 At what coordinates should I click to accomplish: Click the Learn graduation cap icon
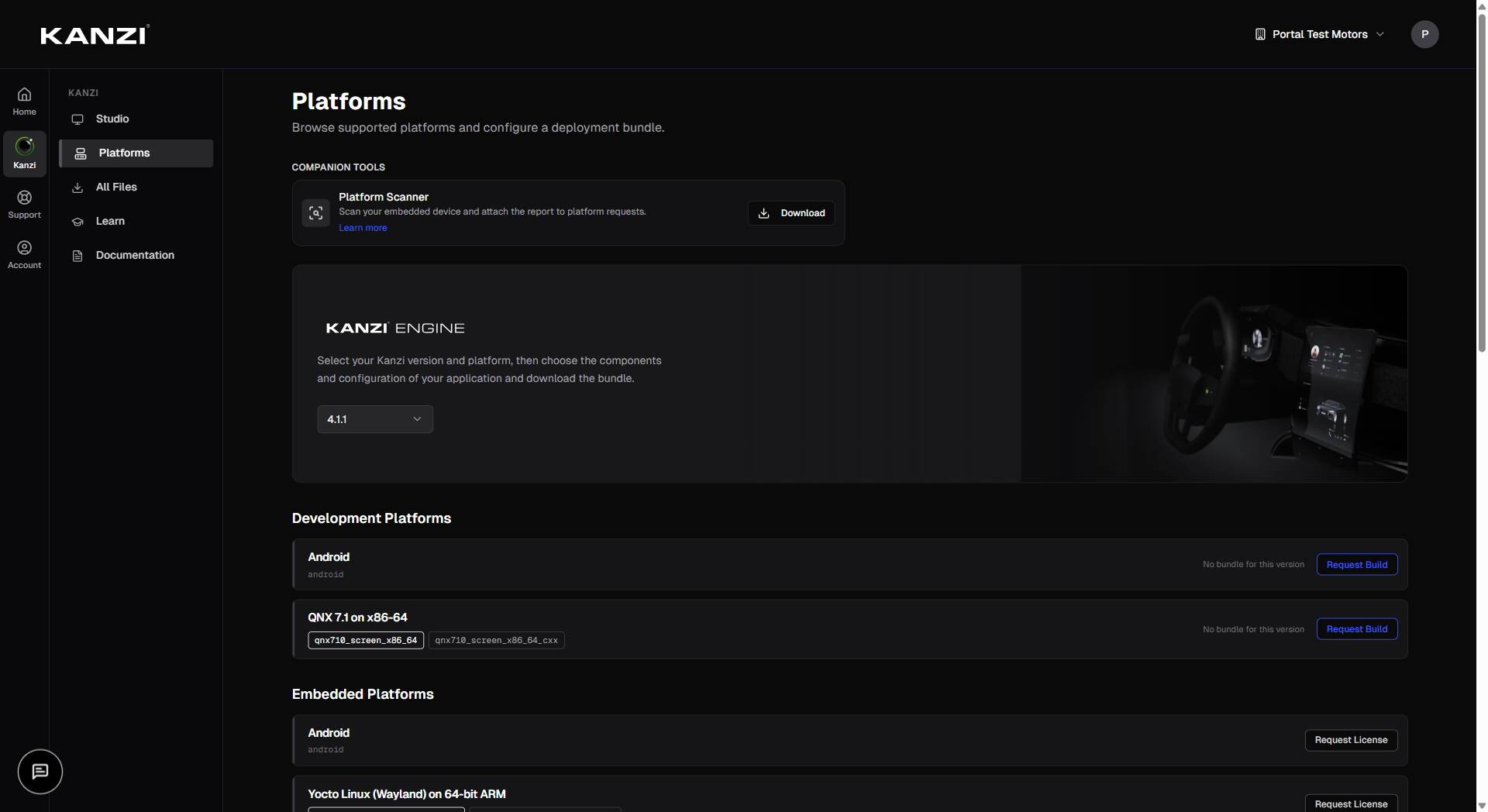coord(77,222)
